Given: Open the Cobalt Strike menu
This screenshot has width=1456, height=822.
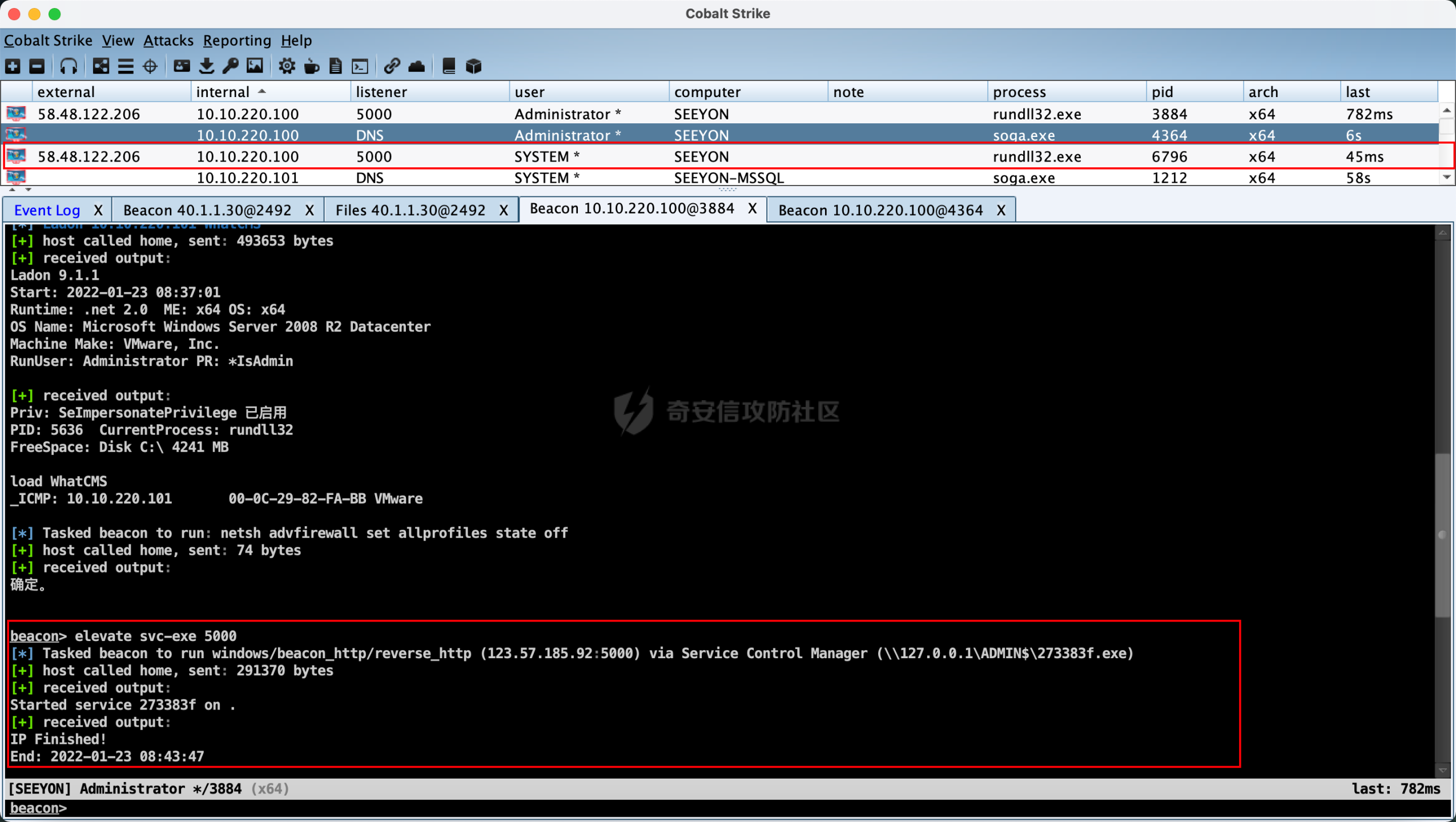Looking at the screenshot, I should 48,41.
